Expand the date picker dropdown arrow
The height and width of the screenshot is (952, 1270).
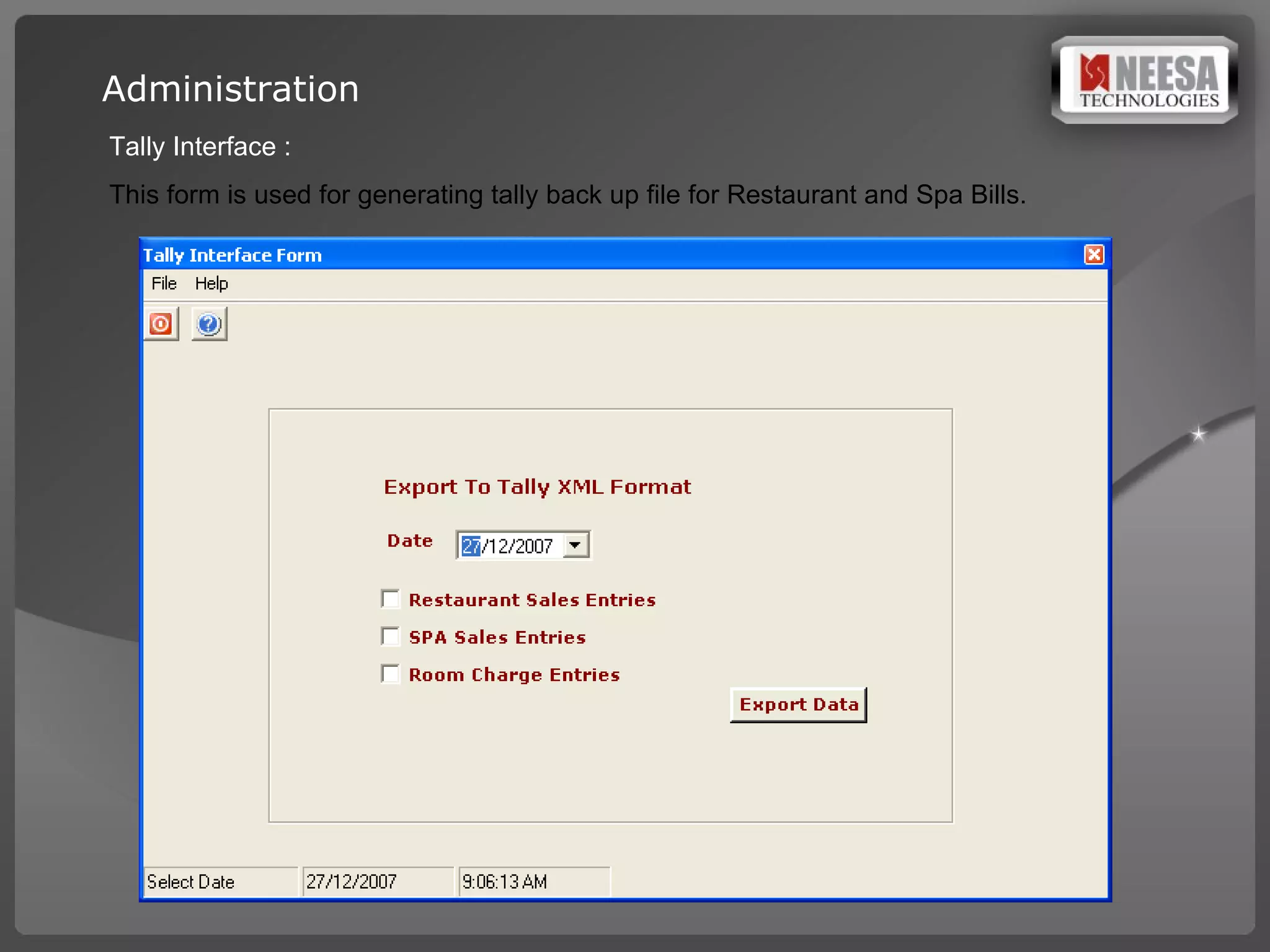(x=575, y=545)
